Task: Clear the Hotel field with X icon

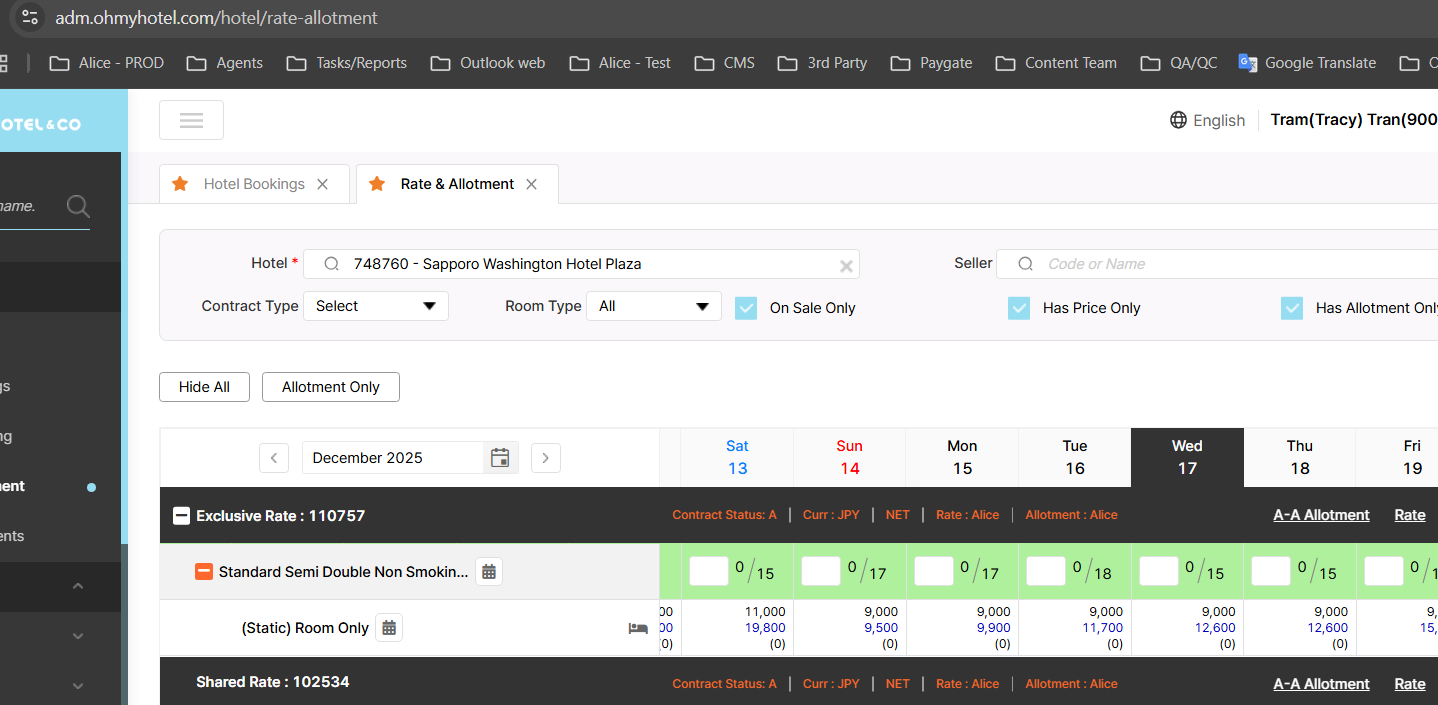Action: tap(846, 265)
